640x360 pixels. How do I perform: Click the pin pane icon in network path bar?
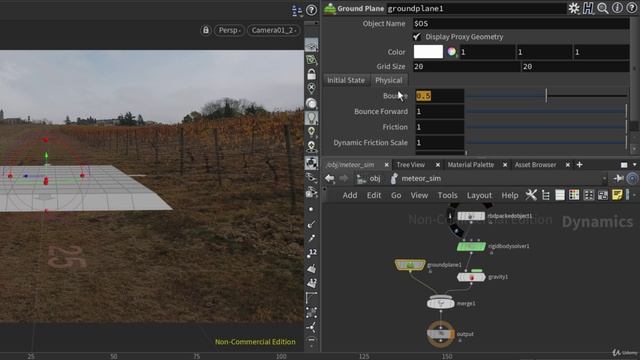click(x=618, y=178)
